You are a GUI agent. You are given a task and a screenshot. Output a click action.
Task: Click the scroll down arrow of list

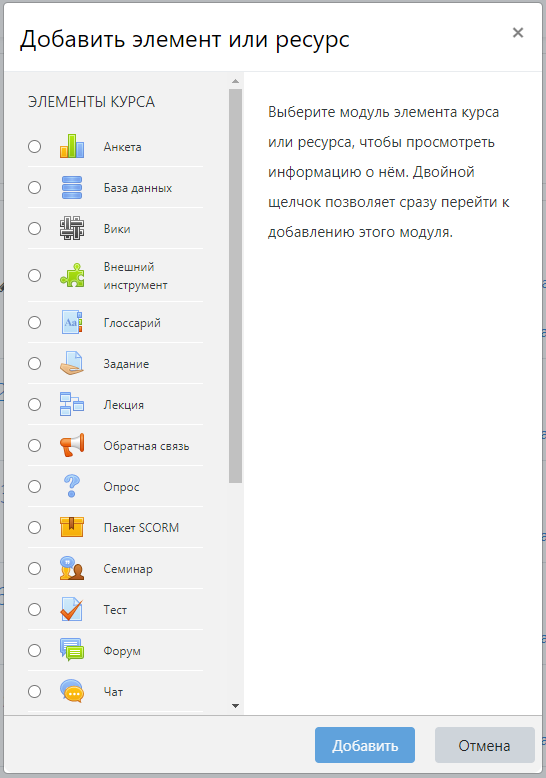coord(235,706)
